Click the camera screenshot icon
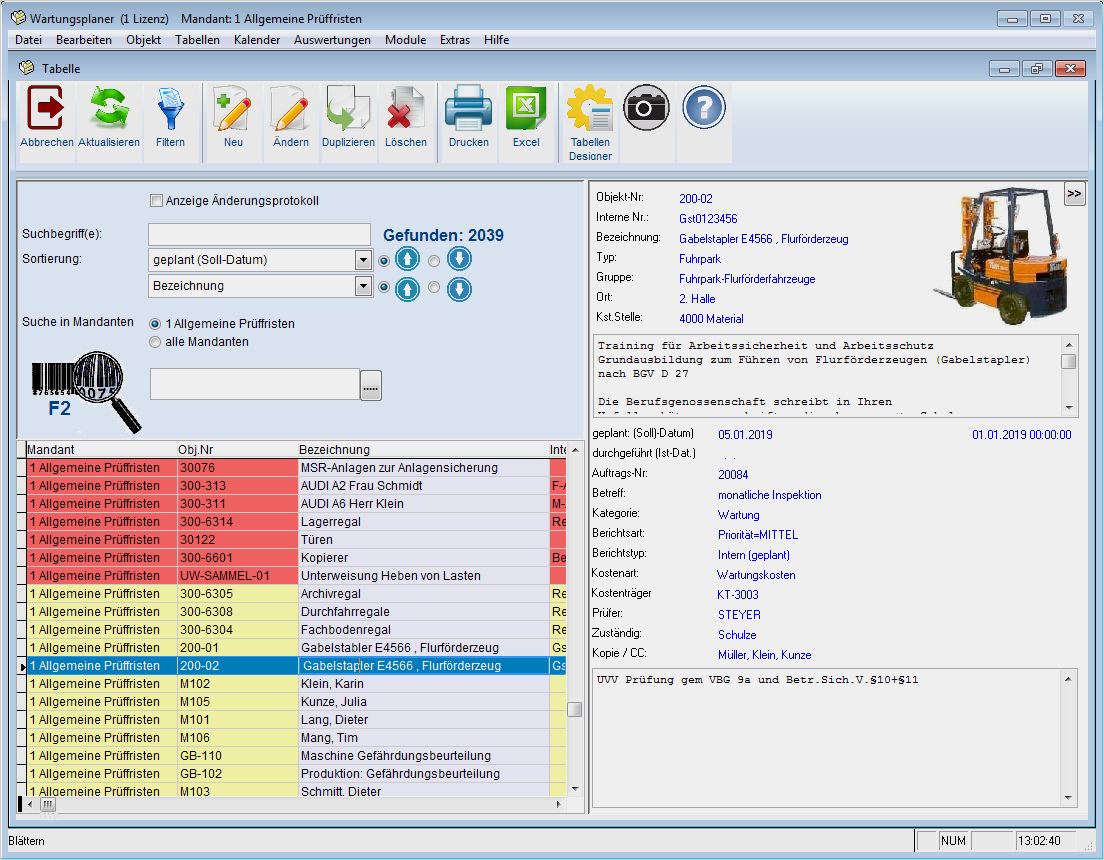1104x860 pixels. point(646,106)
